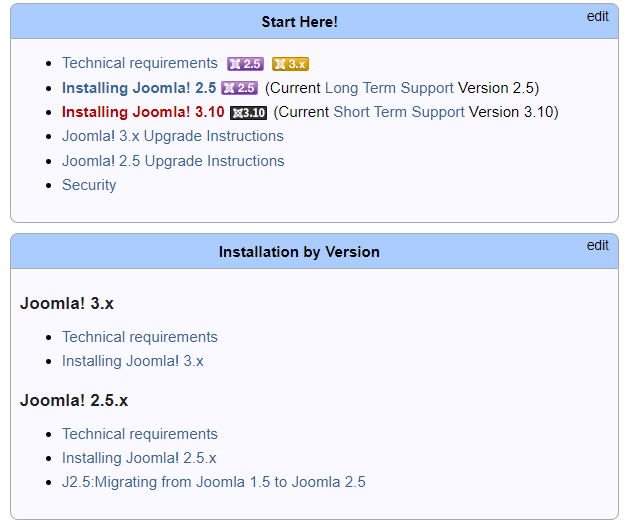Image resolution: width=625 pixels, height=527 pixels.
Task: Edit the Installation by Version section
Action: coord(597,246)
